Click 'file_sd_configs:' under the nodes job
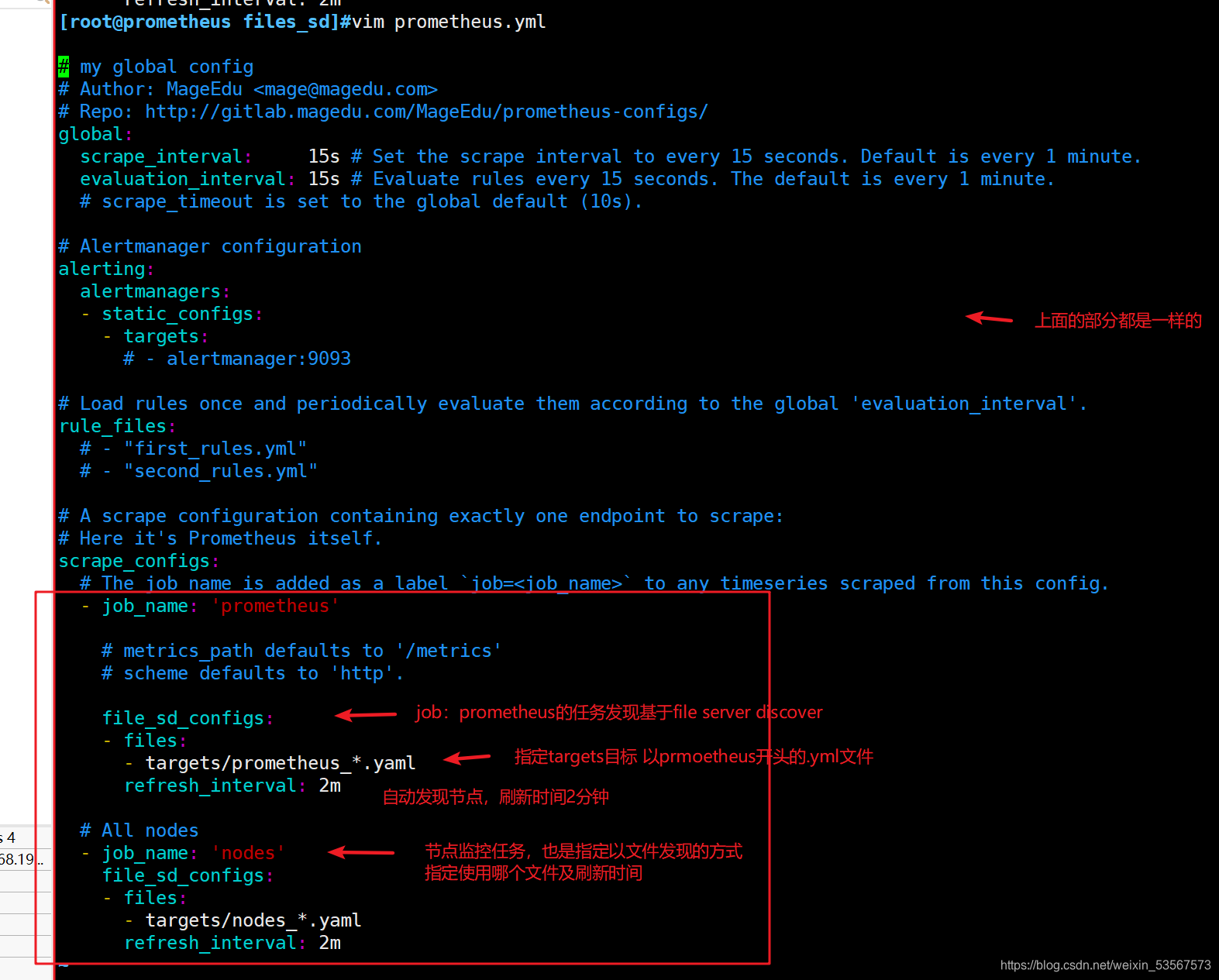This screenshot has width=1219, height=980. point(188,875)
